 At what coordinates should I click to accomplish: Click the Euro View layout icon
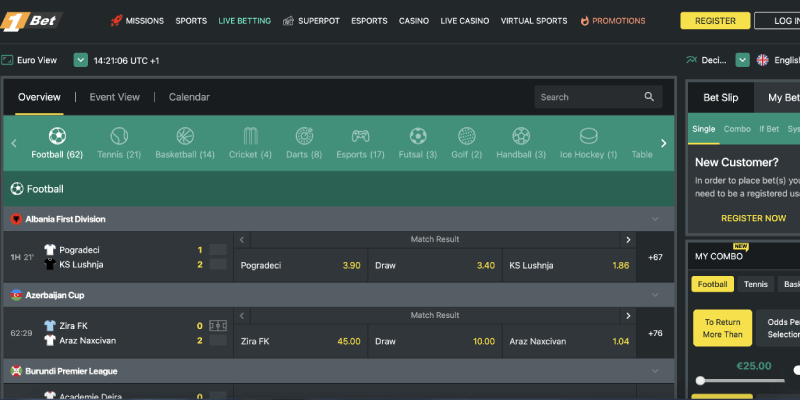coord(7,60)
